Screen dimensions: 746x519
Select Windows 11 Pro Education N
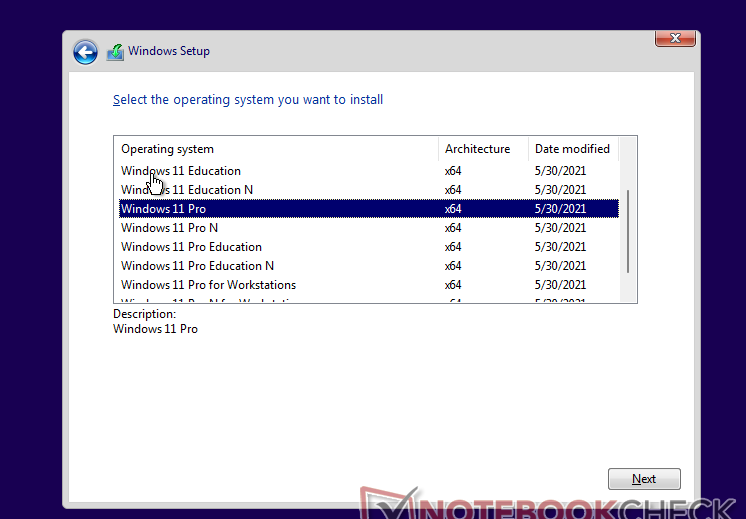(x=197, y=266)
